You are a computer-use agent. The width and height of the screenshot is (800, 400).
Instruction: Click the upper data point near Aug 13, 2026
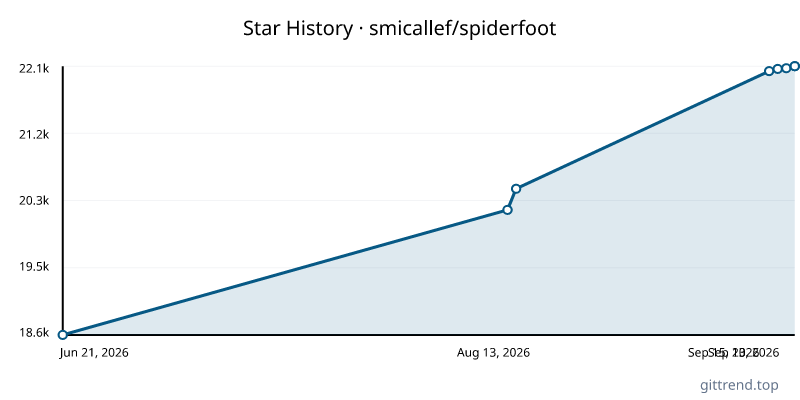pyautogui.click(x=516, y=189)
